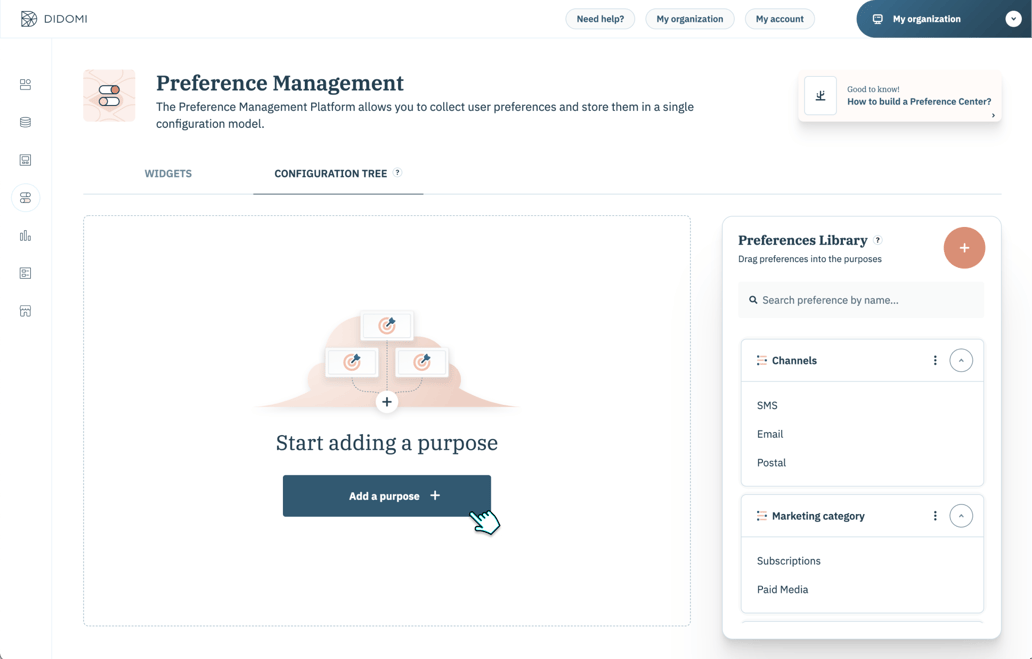Open the kebab menu on the Channels preference
The image size is (1032, 659).
935,359
